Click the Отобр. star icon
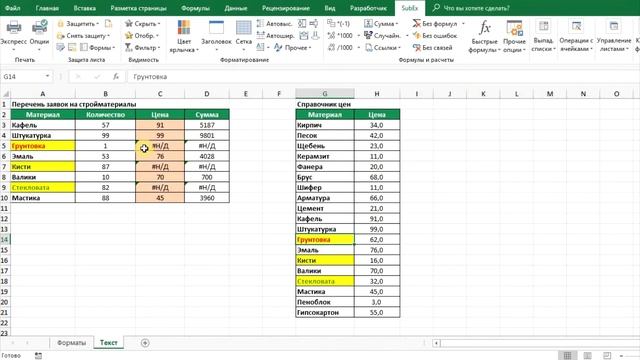The image size is (640, 360). coord(129,36)
